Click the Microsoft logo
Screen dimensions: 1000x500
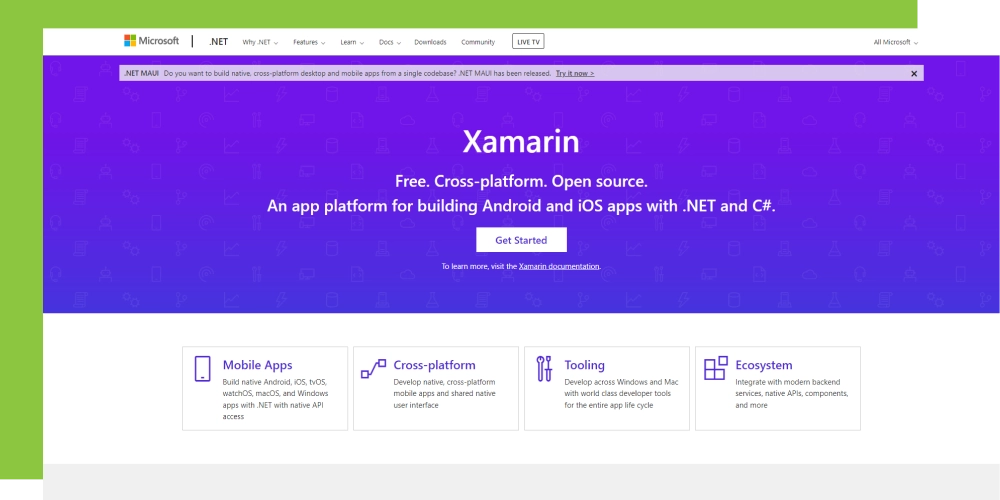[151, 41]
